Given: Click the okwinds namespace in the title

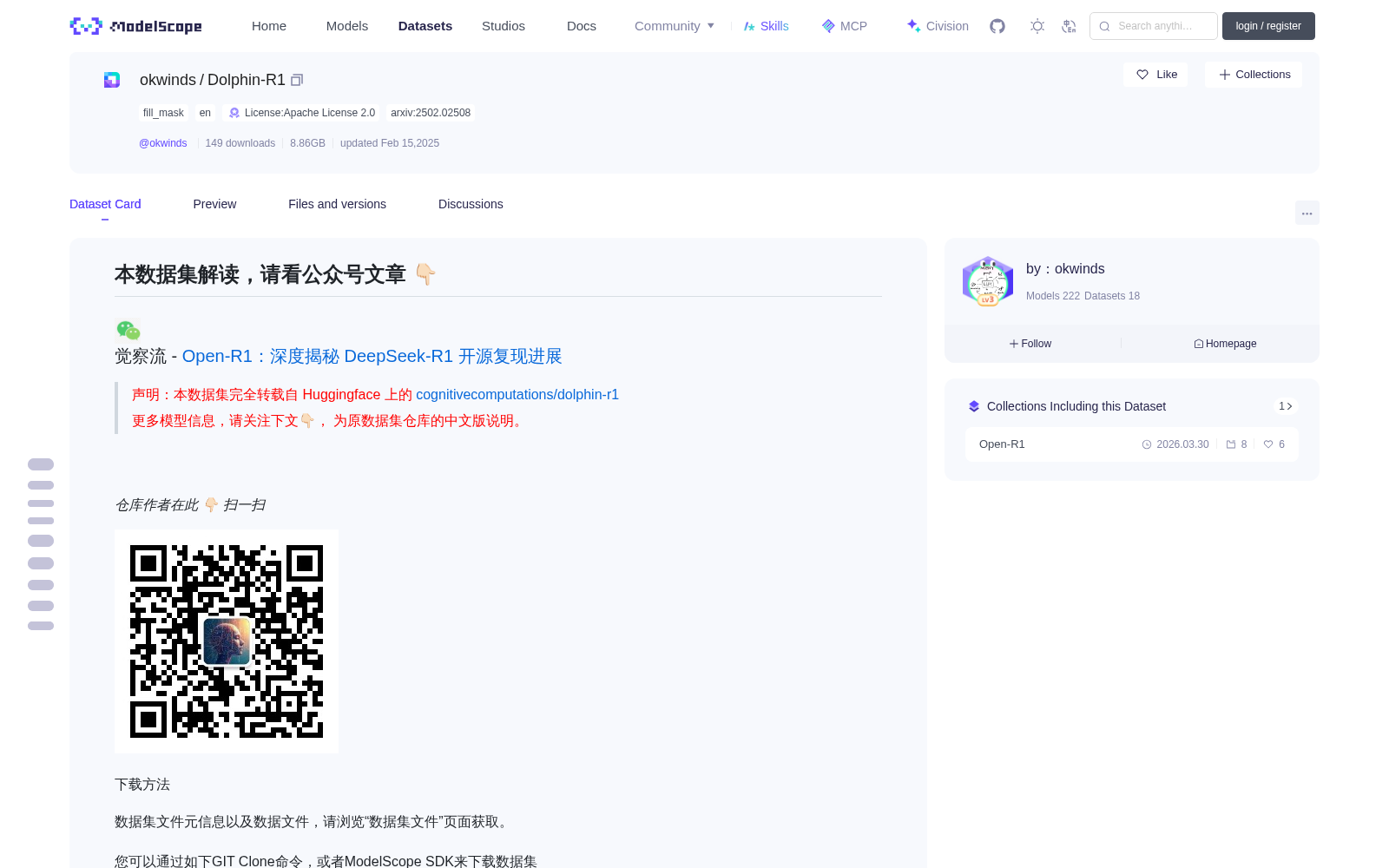Looking at the screenshot, I should pos(168,80).
